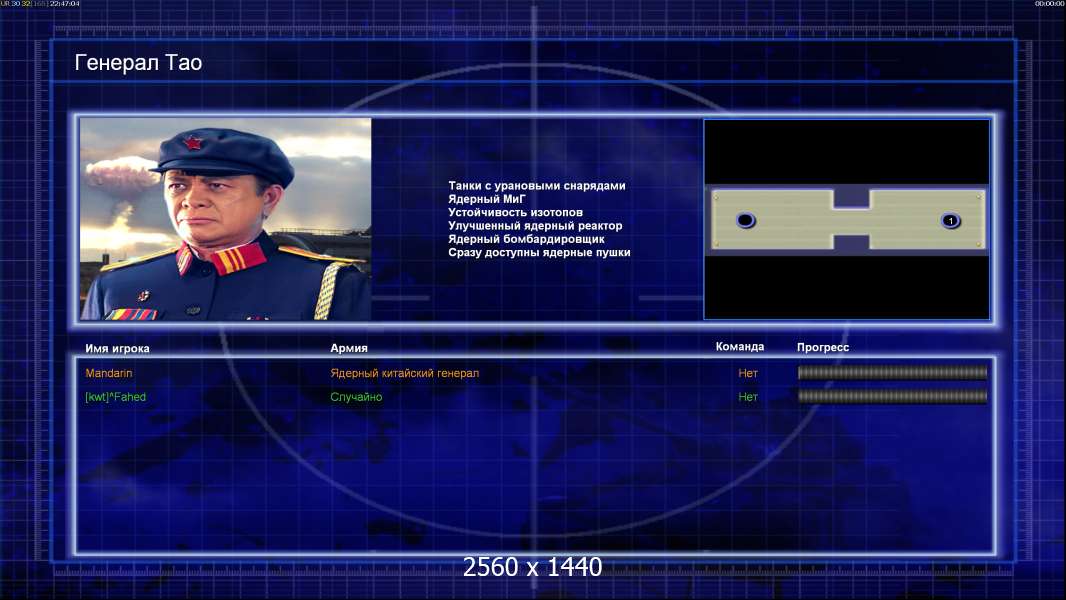Select player name Mandarin
This screenshot has height=600, width=1066.
pyautogui.click(x=109, y=373)
